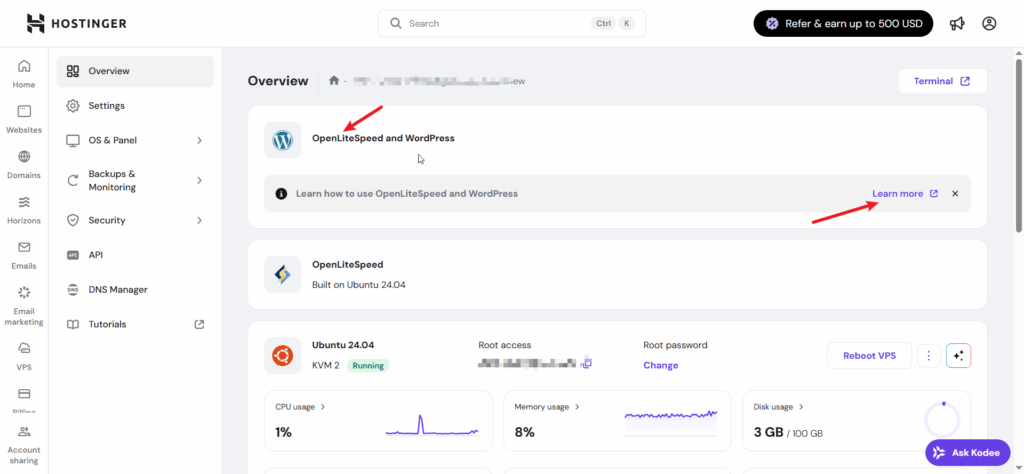Viewport: 1024px width, 474px height.
Task: Open the three-dot VPS options menu
Action: 929,355
